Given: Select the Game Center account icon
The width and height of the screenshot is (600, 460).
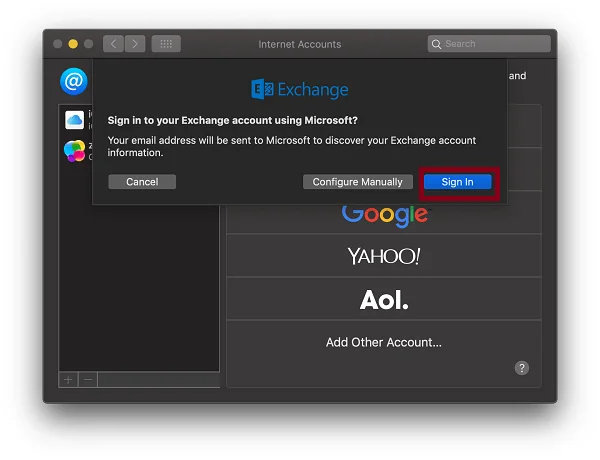Looking at the screenshot, I should point(75,151).
